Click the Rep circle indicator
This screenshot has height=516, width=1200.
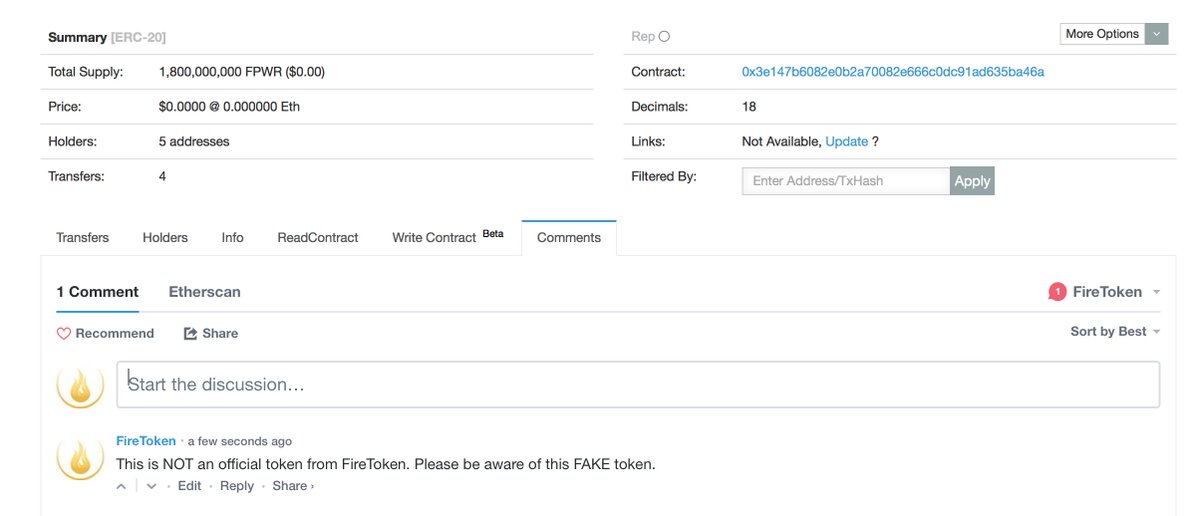pos(665,36)
